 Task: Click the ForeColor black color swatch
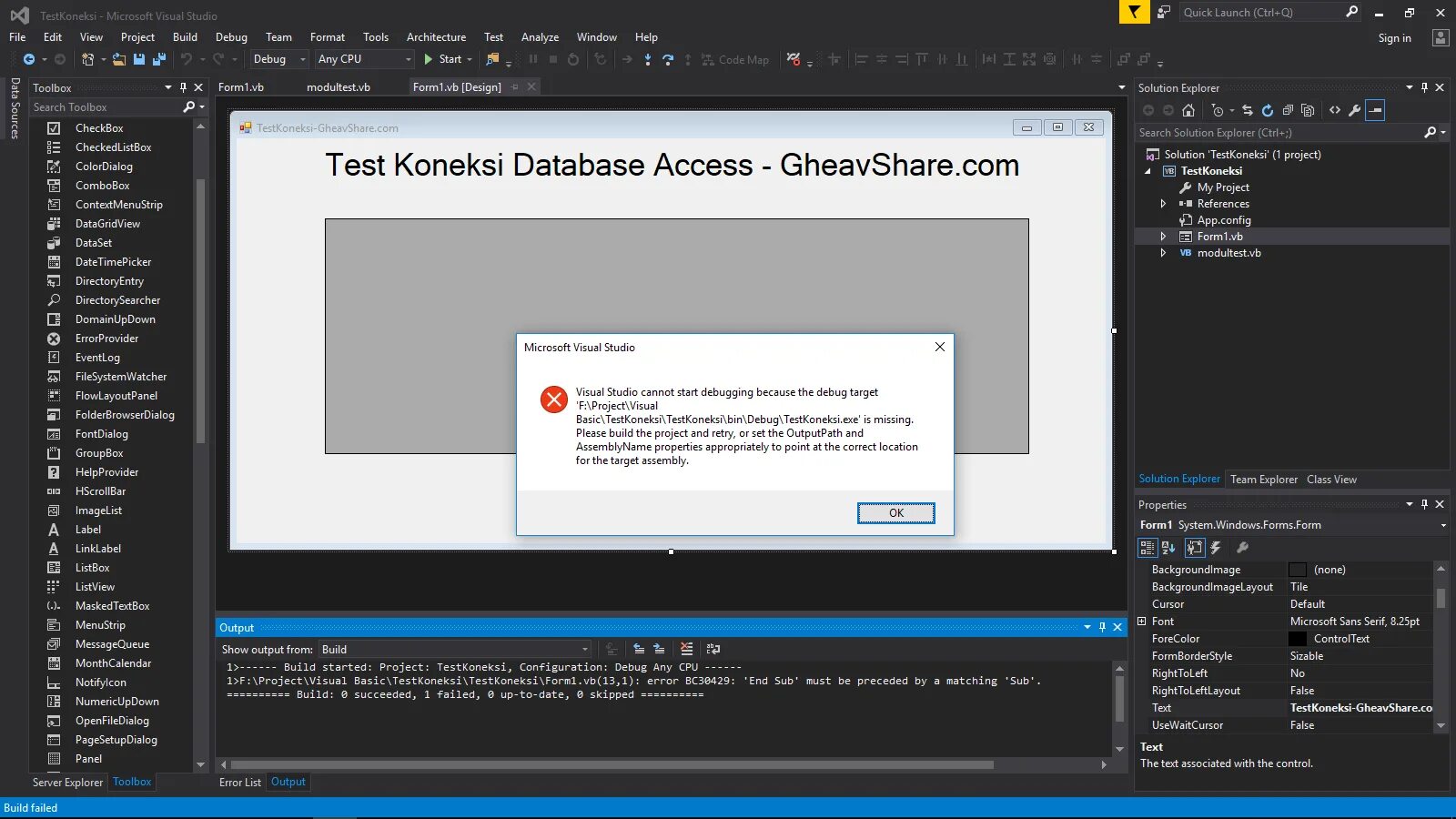[x=1298, y=639]
